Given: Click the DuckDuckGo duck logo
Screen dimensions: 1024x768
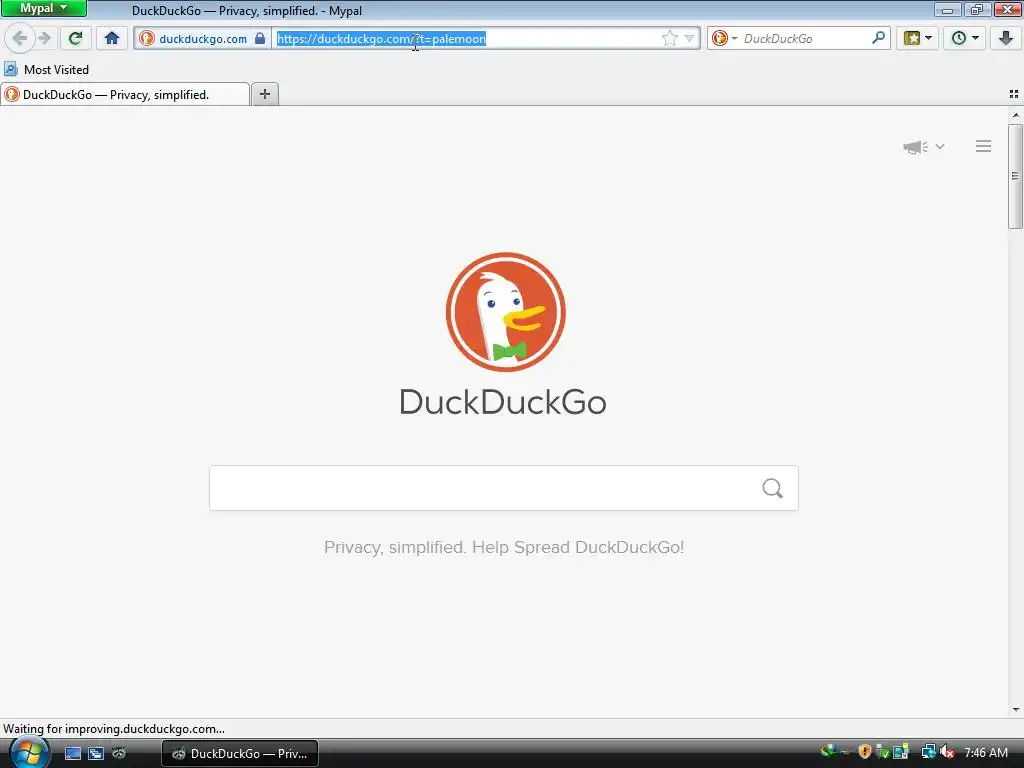Looking at the screenshot, I should point(505,312).
